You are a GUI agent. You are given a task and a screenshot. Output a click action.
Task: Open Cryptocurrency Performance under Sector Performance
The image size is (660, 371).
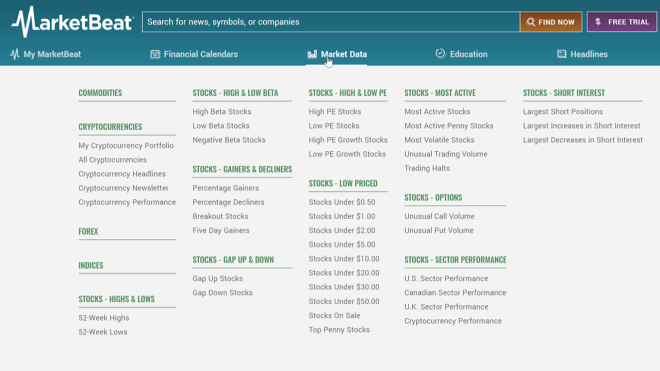pos(453,321)
